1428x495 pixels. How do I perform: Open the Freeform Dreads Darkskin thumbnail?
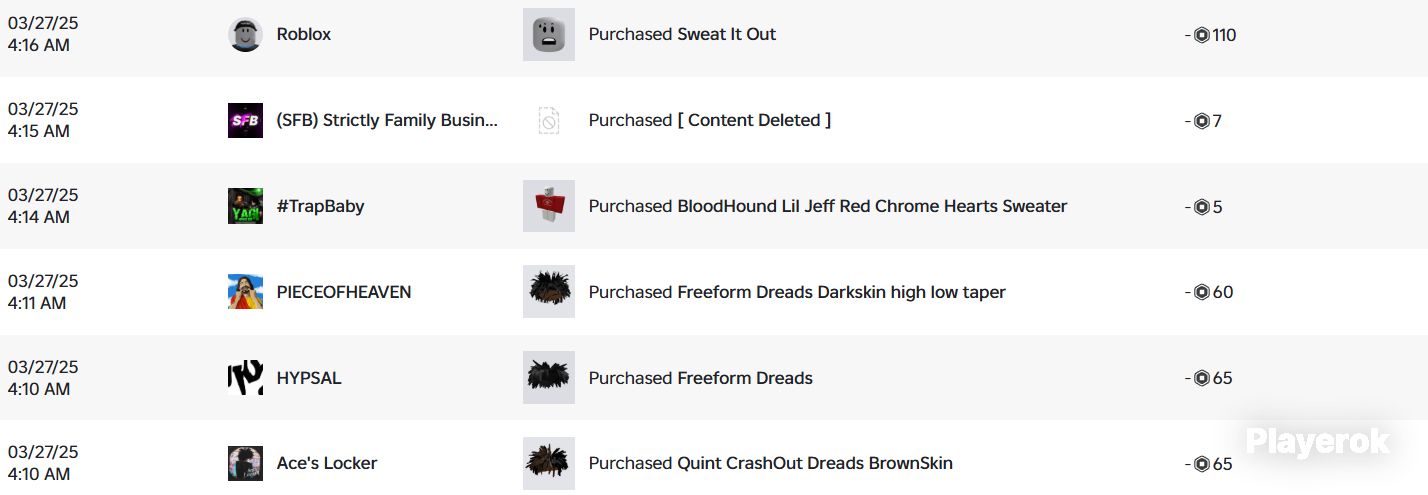coord(549,292)
